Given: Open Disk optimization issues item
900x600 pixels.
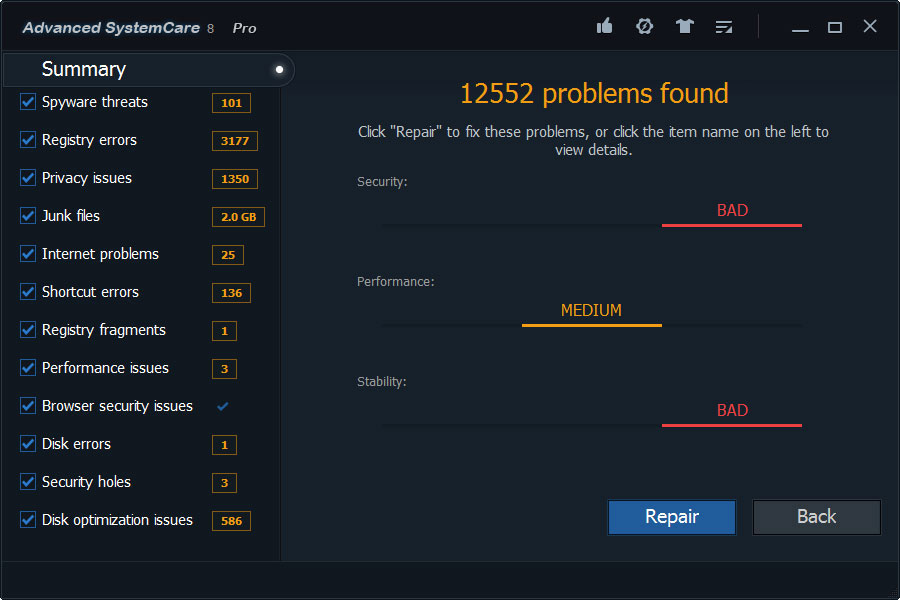Looking at the screenshot, I should coord(117,520).
